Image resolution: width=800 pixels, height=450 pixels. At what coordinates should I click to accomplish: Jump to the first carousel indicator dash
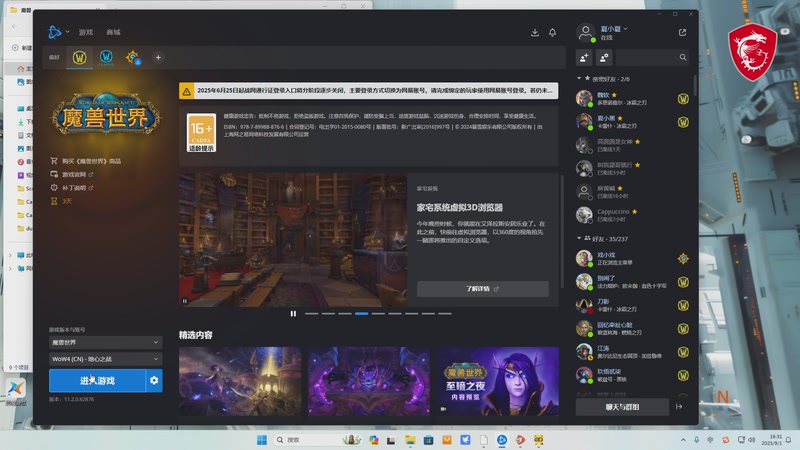pos(311,313)
